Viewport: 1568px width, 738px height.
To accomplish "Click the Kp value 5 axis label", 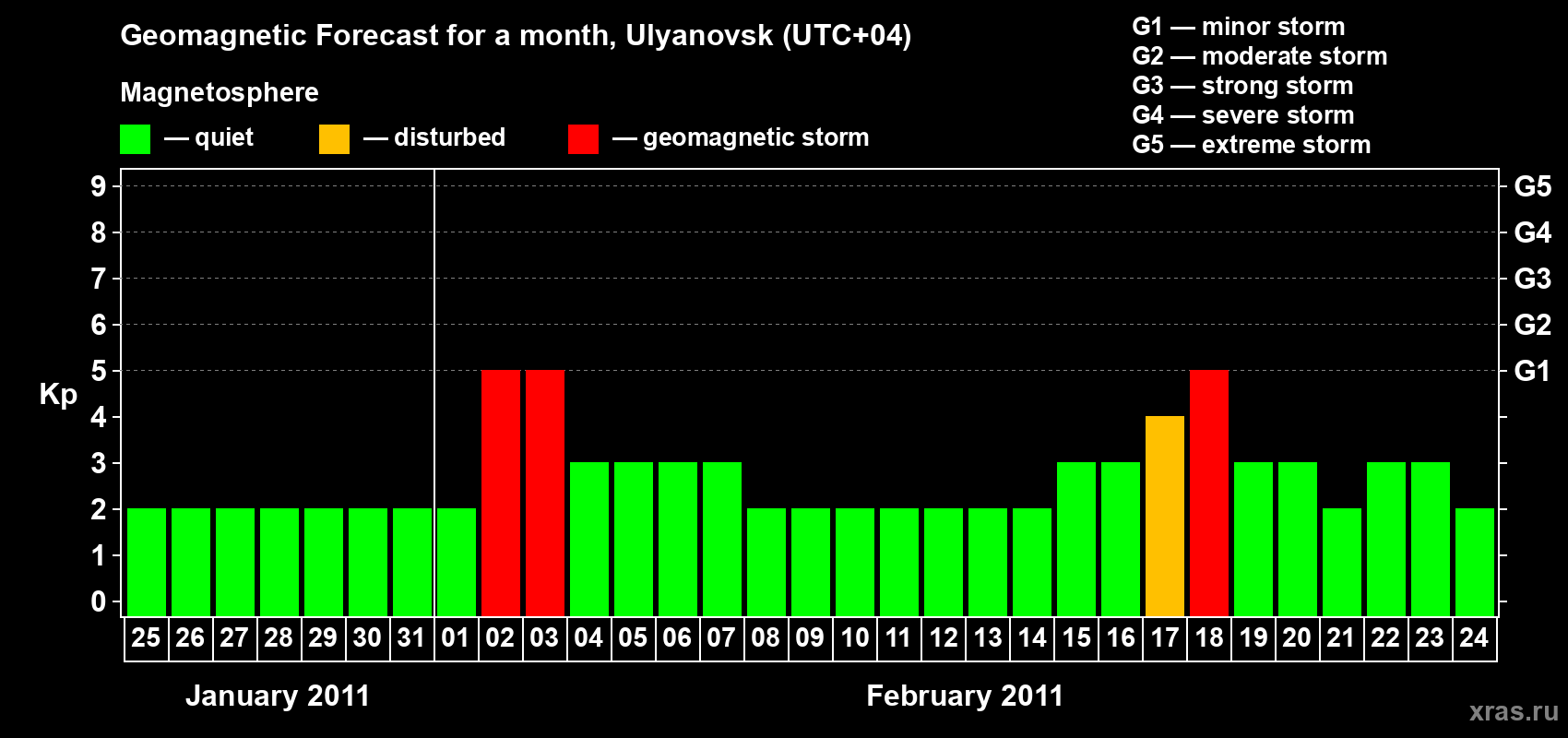I will pos(99,371).
